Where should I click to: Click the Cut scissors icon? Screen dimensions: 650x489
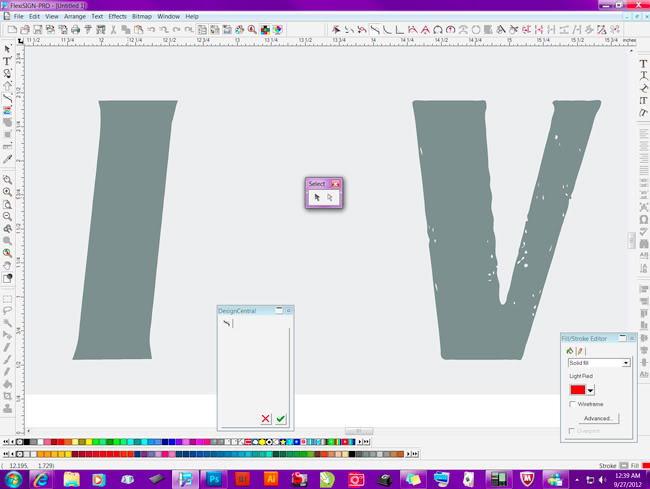point(113,29)
